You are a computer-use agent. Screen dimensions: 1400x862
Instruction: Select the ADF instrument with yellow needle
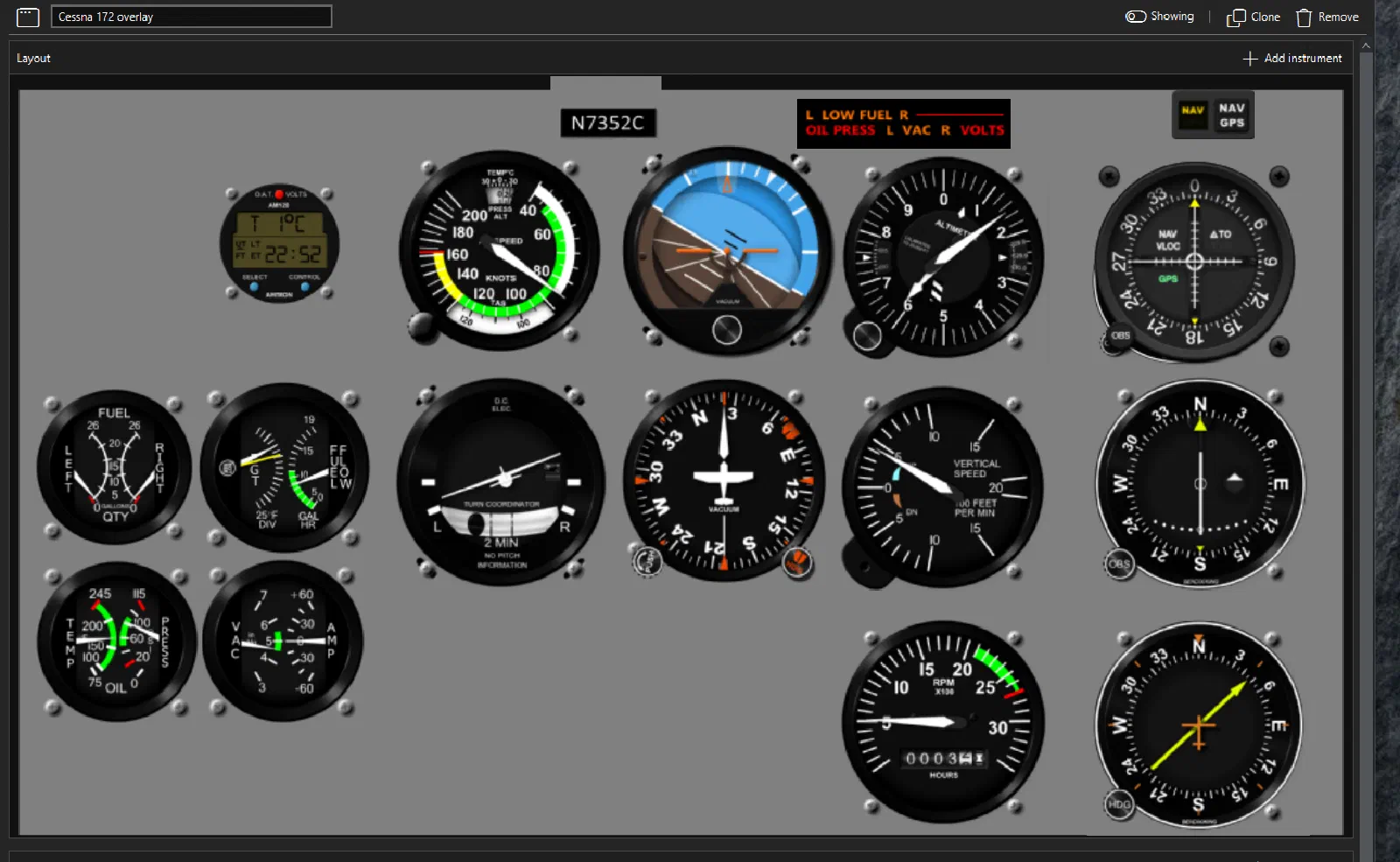pyautogui.click(x=1198, y=725)
